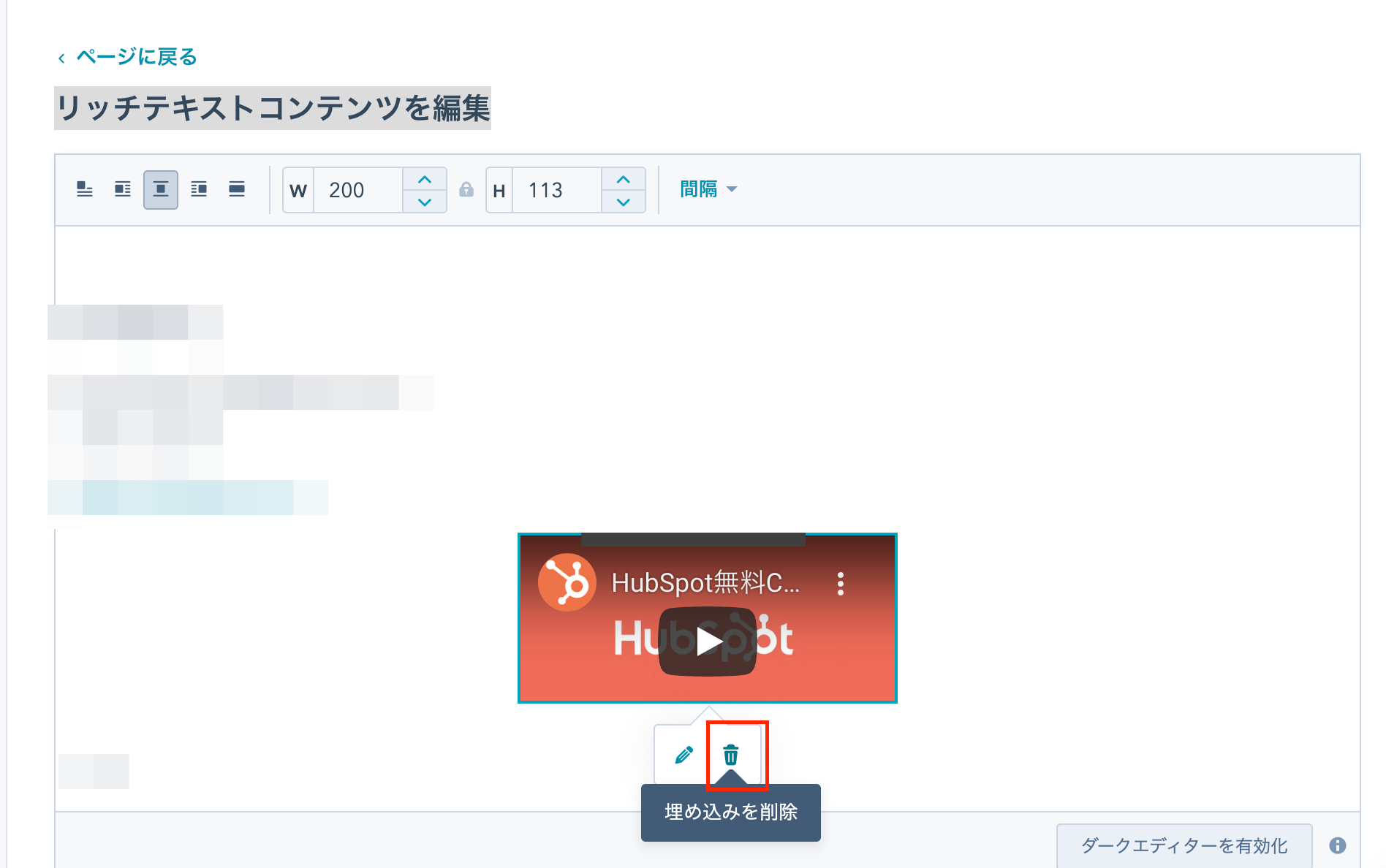Click the video title HubSpot無料C...
Viewport: 1386px width, 868px height.
click(x=705, y=583)
